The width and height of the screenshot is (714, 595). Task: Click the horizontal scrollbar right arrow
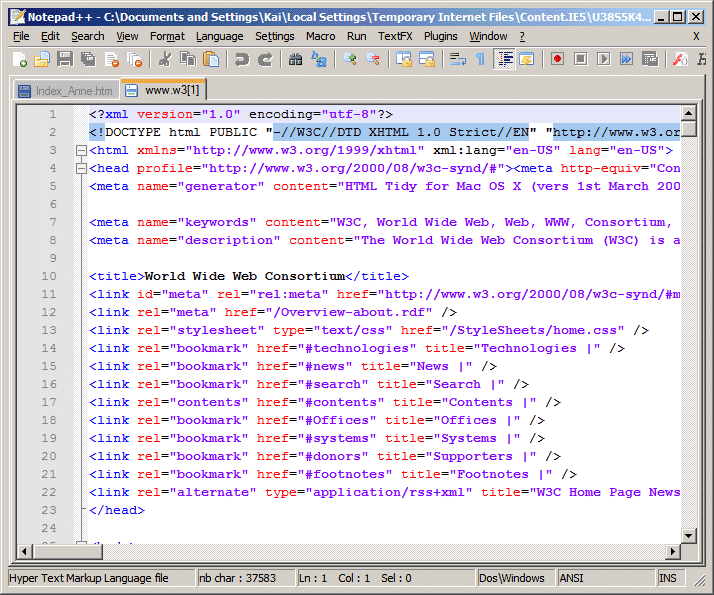pyautogui.click(x=673, y=552)
